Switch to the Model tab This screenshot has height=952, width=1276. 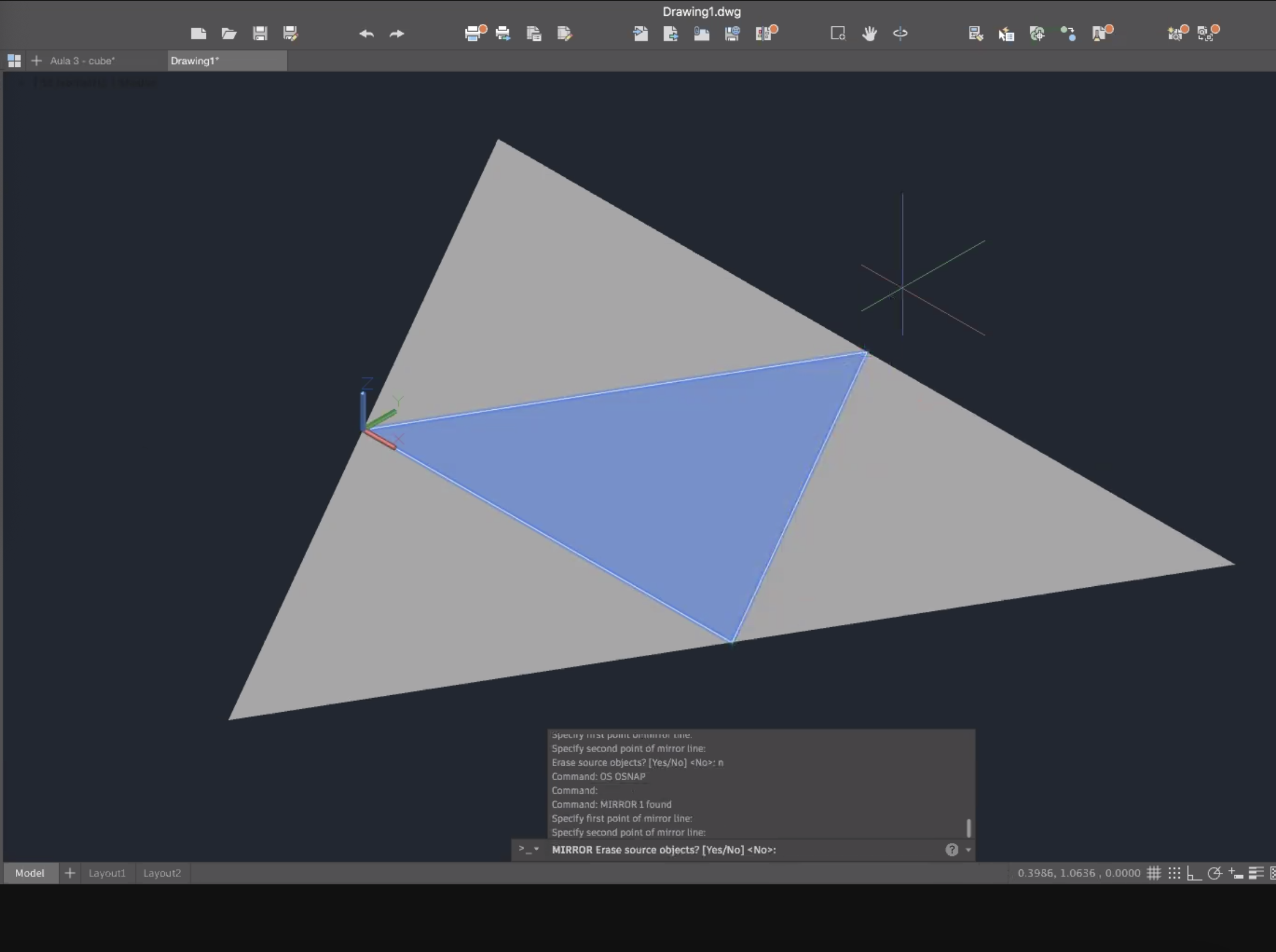(x=30, y=873)
